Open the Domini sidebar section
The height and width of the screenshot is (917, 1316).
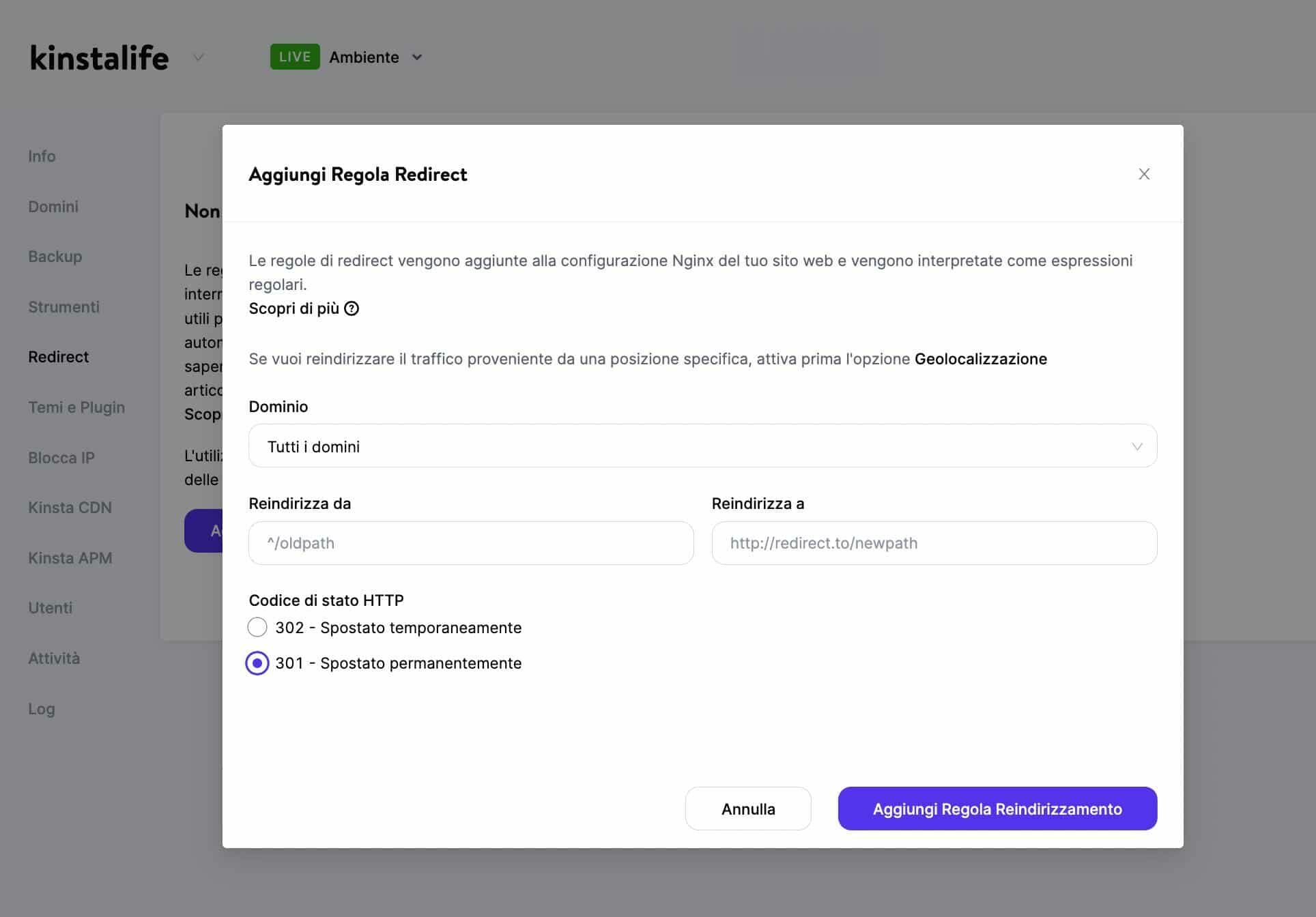(x=53, y=206)
